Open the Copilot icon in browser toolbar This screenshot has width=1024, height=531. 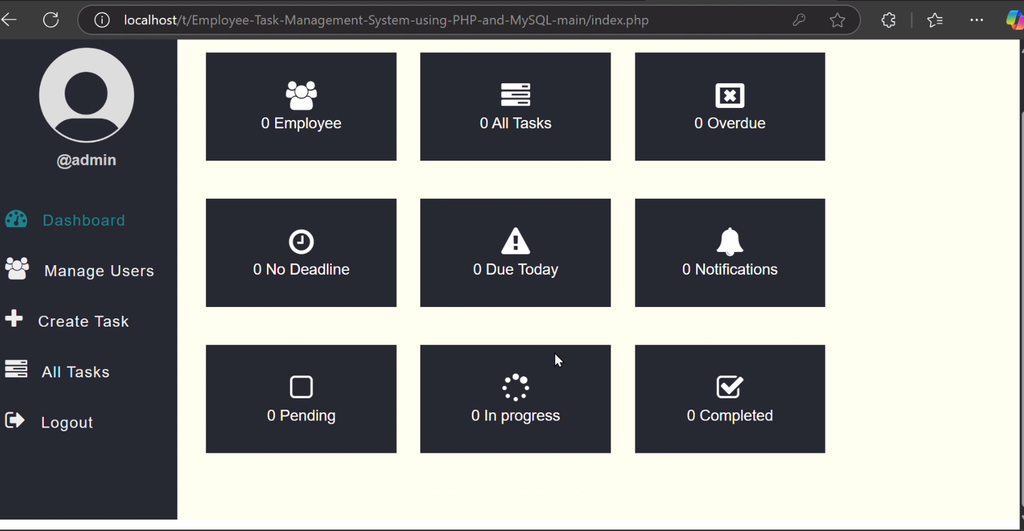(1015, 20)
